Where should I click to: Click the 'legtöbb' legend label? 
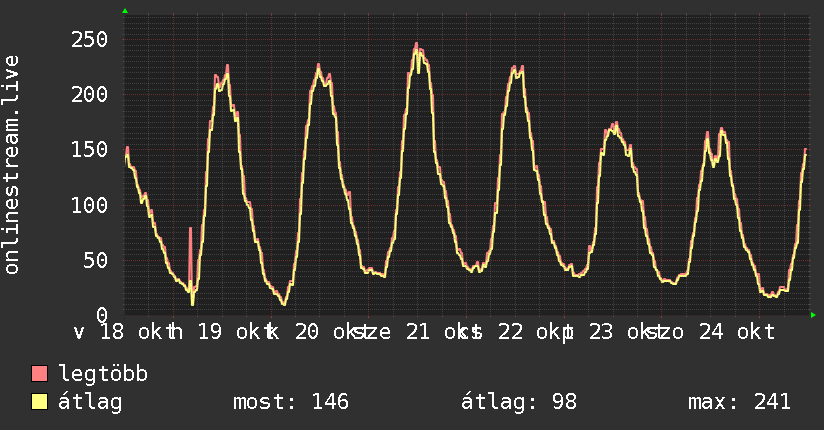(x=103, y=374)
